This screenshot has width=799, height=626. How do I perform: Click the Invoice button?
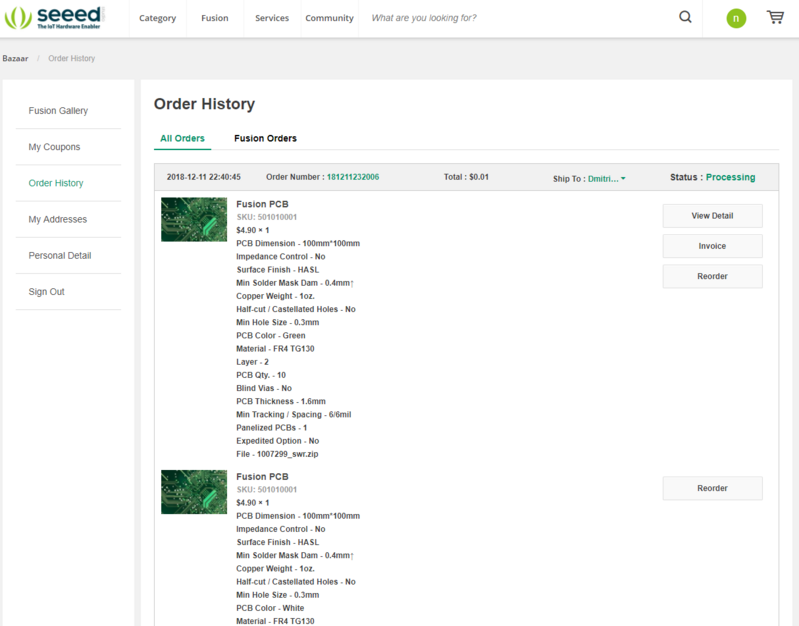[712, 246]
